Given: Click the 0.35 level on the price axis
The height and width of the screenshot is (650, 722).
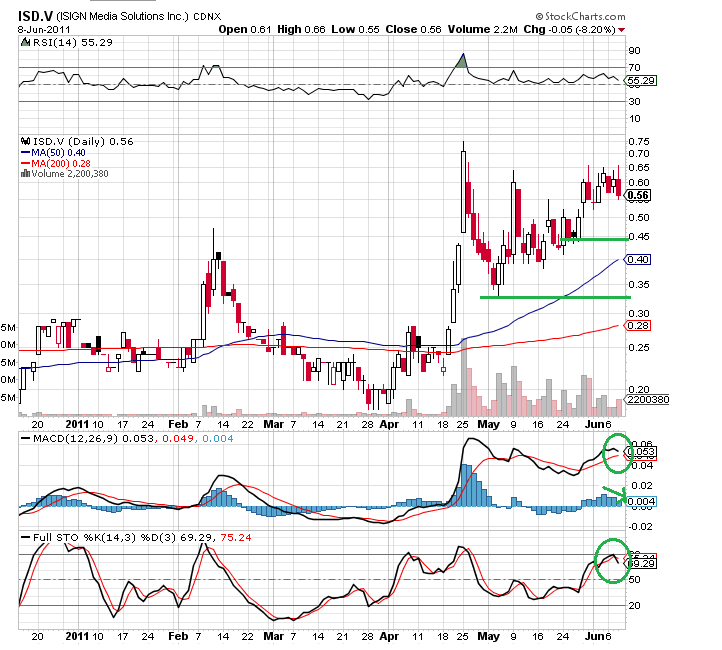Looking at the screenshot, I should click(639, 284).
